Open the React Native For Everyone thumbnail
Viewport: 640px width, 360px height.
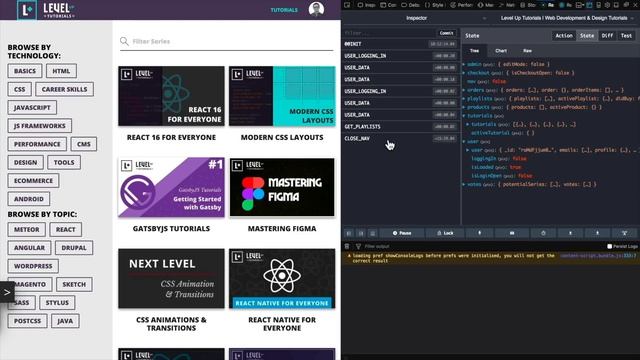282,278
